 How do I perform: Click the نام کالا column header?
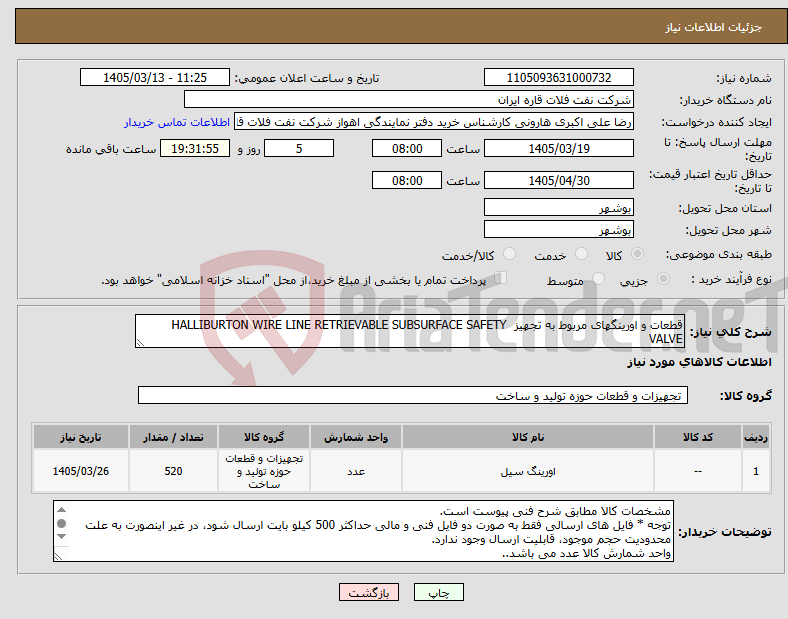(x=528, y=437)
